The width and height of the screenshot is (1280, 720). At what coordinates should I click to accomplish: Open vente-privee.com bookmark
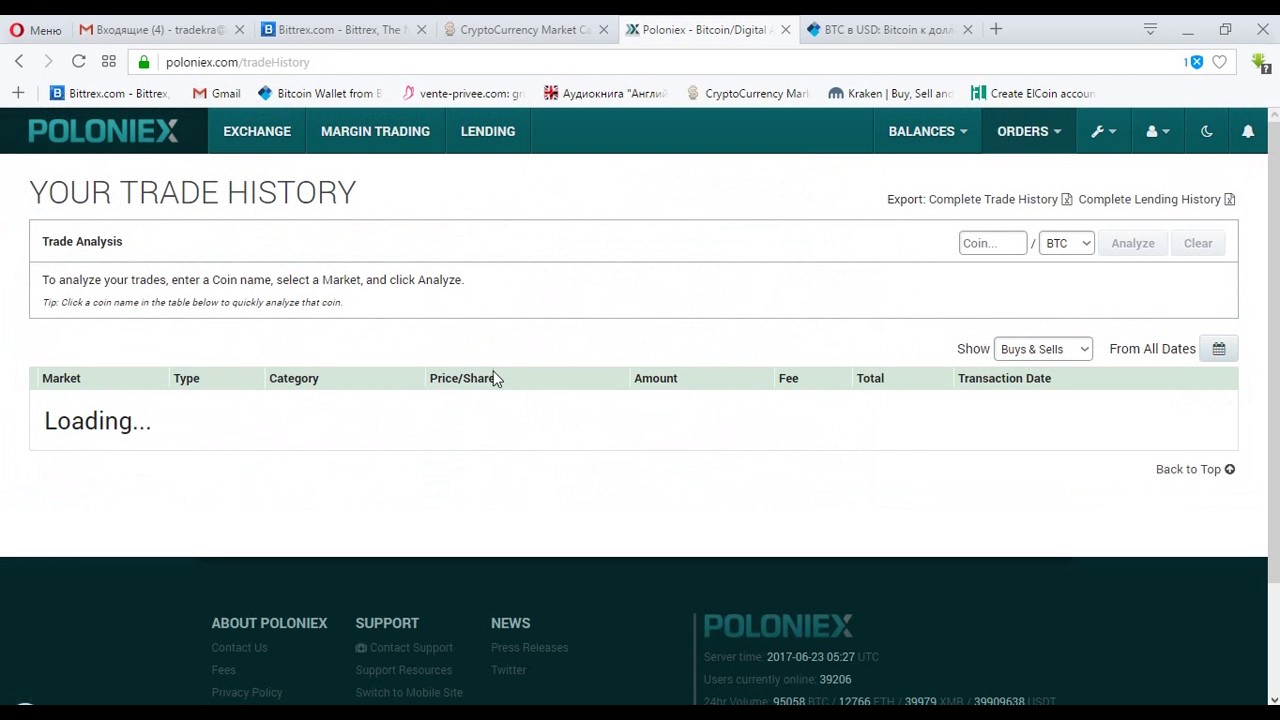[462, 93]
